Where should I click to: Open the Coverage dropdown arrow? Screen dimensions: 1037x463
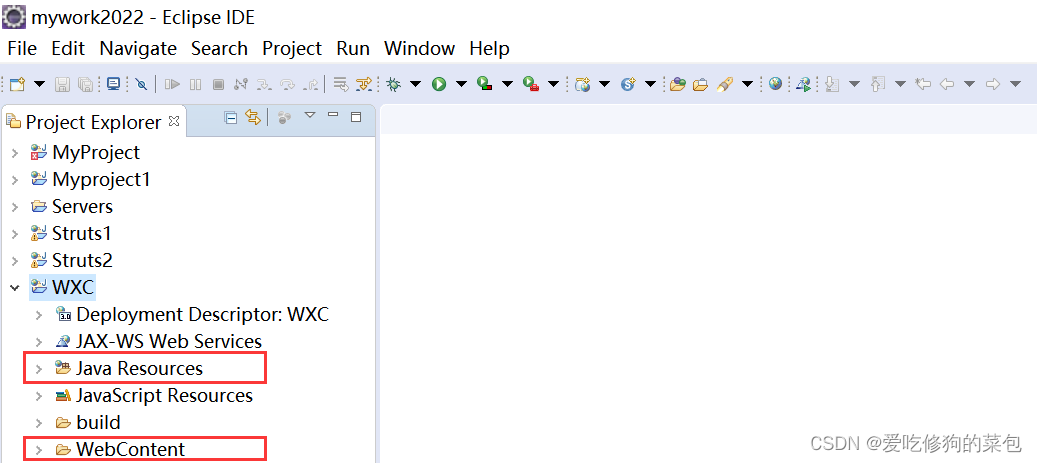pos(507,84)
